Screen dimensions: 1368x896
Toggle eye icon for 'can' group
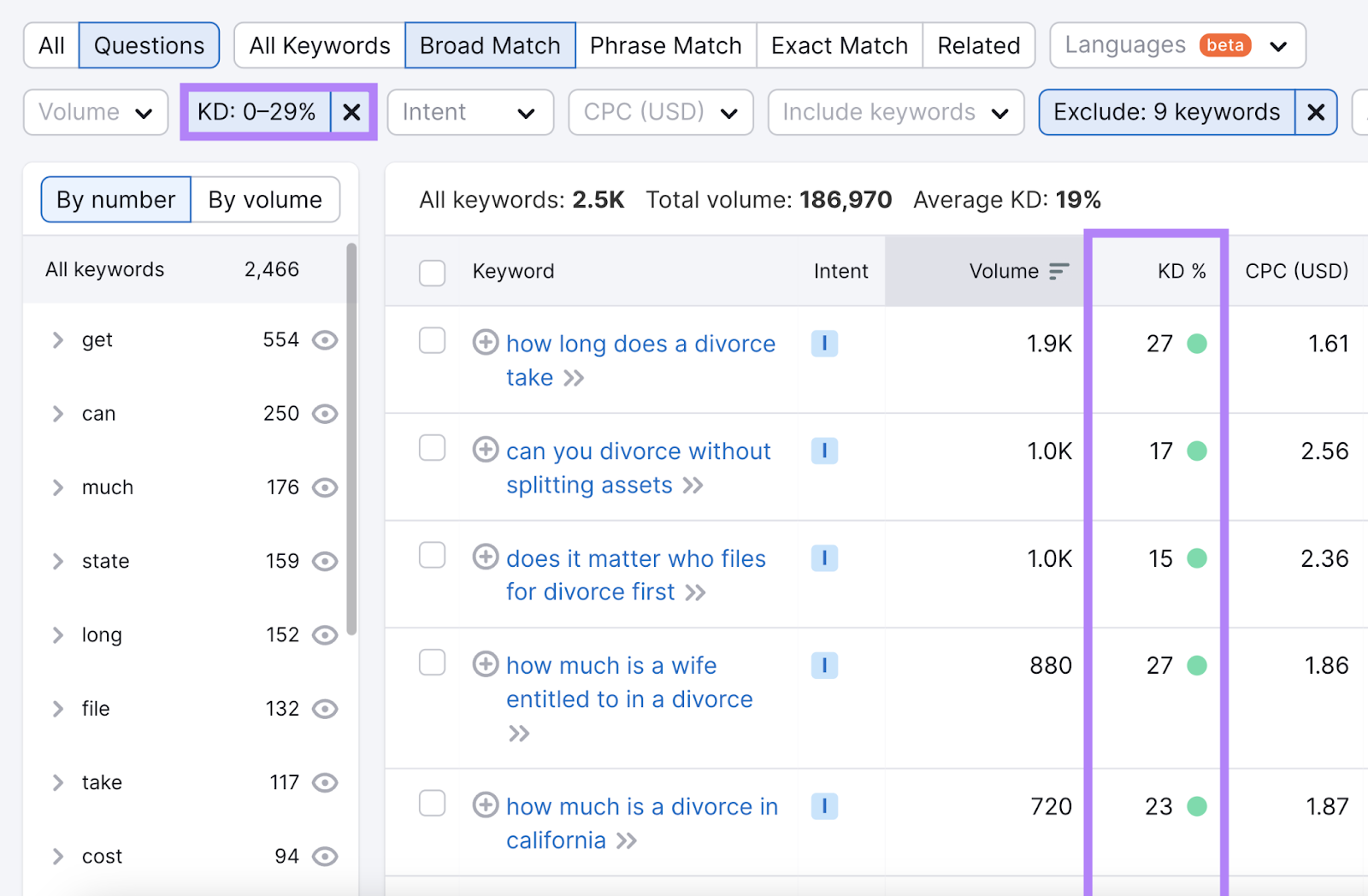[x=325, y=414]
